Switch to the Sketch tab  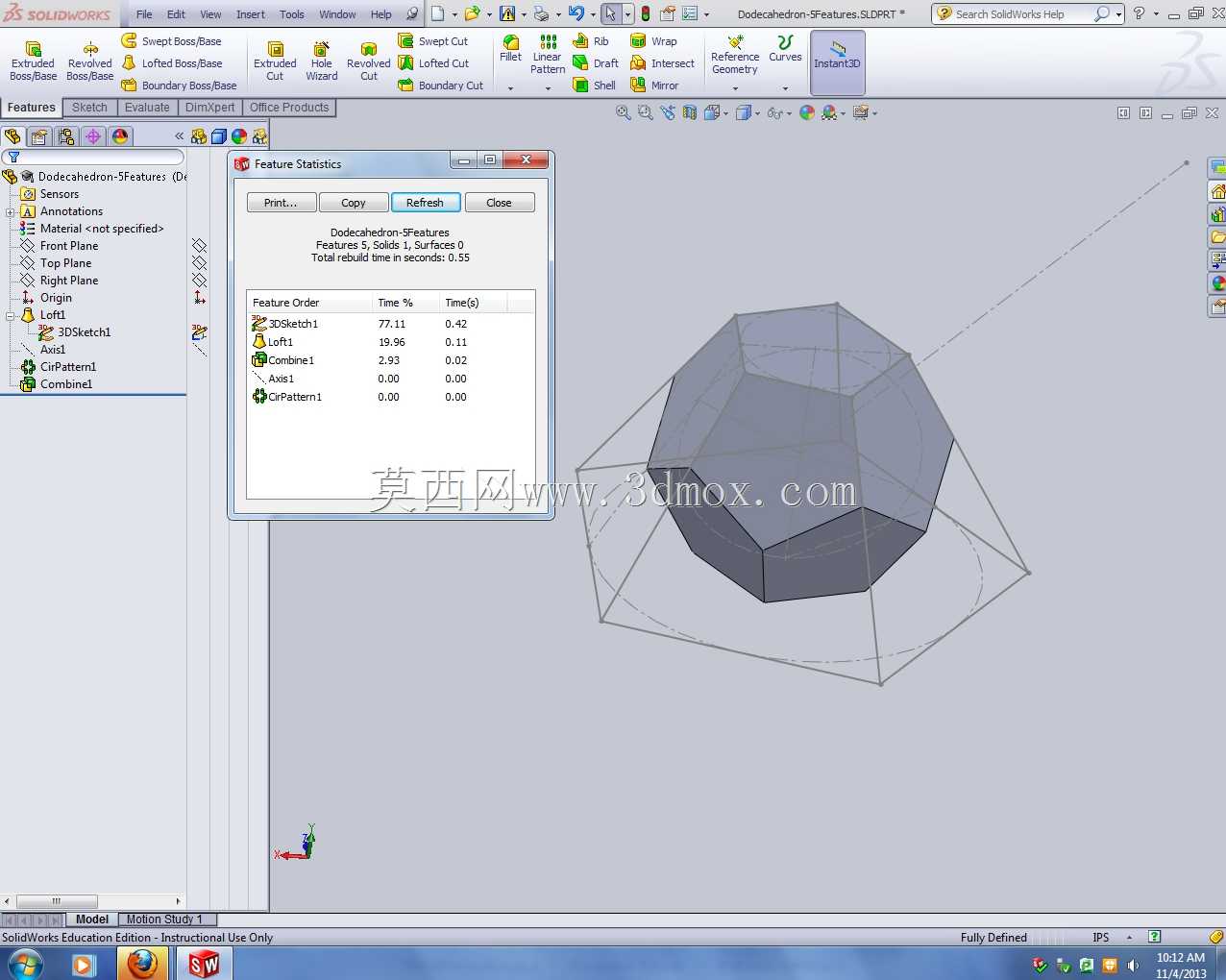[x=89, y=108]
